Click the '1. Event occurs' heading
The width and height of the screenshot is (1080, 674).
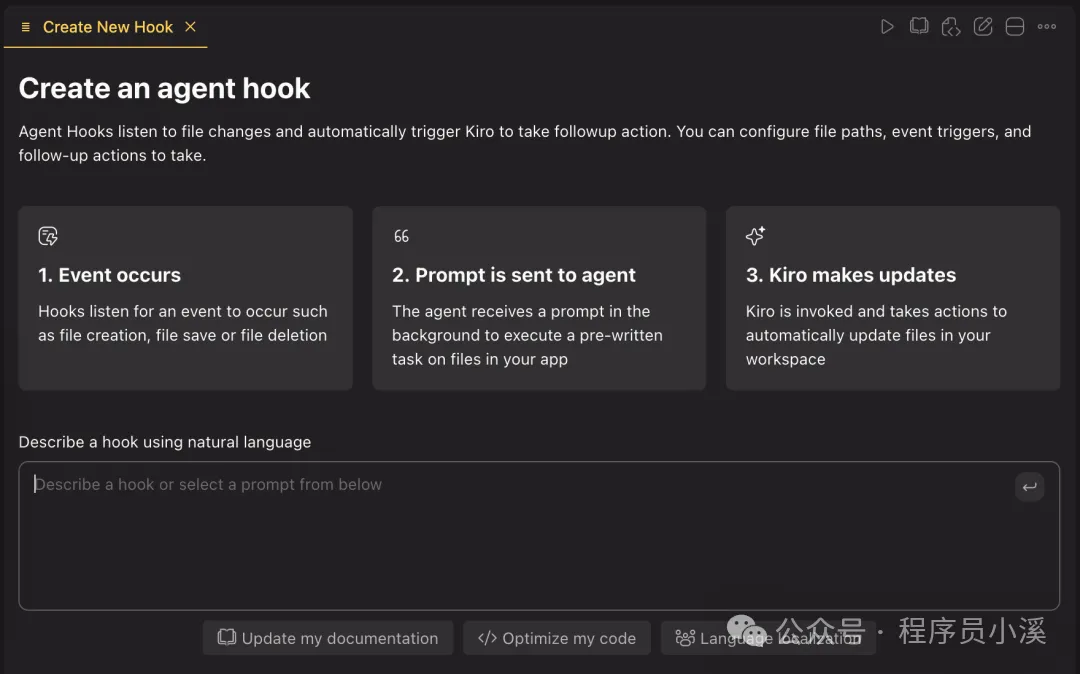[x=110, y=275]
